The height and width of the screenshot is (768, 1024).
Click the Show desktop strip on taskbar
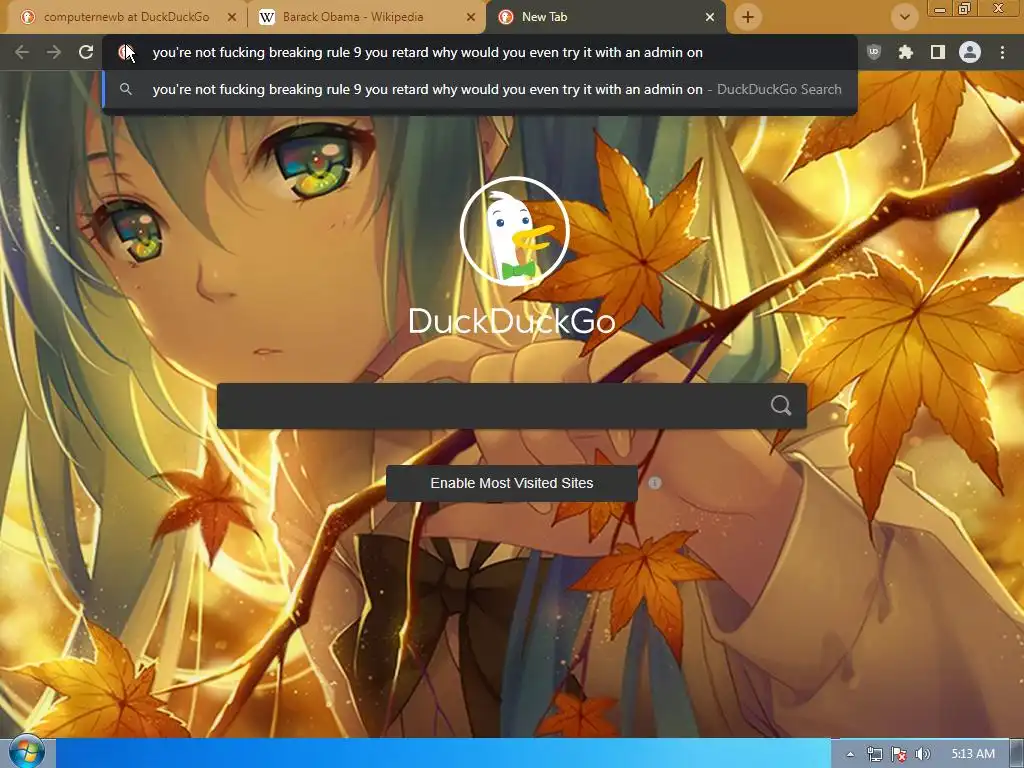tap(1017, 754)
